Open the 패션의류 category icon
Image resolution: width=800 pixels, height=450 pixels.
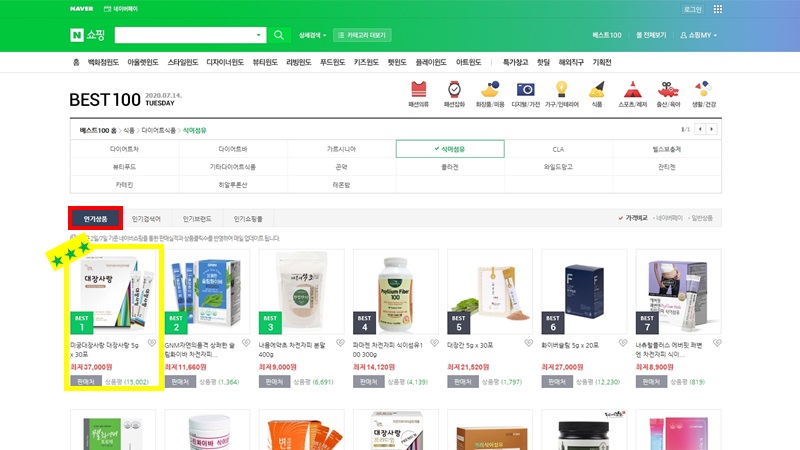[x=418, y=94]
